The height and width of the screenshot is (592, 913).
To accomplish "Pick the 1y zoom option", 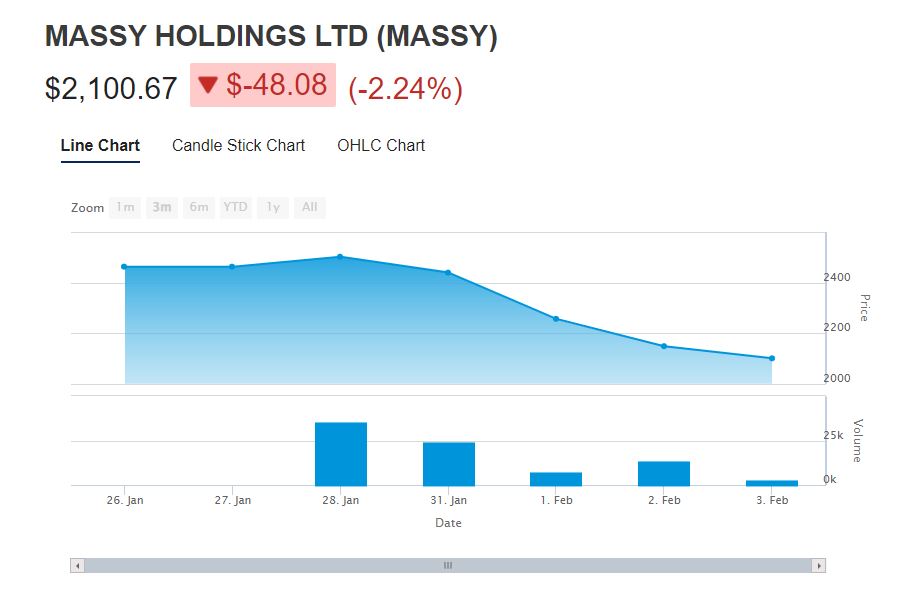I will (x=272, y=208).
